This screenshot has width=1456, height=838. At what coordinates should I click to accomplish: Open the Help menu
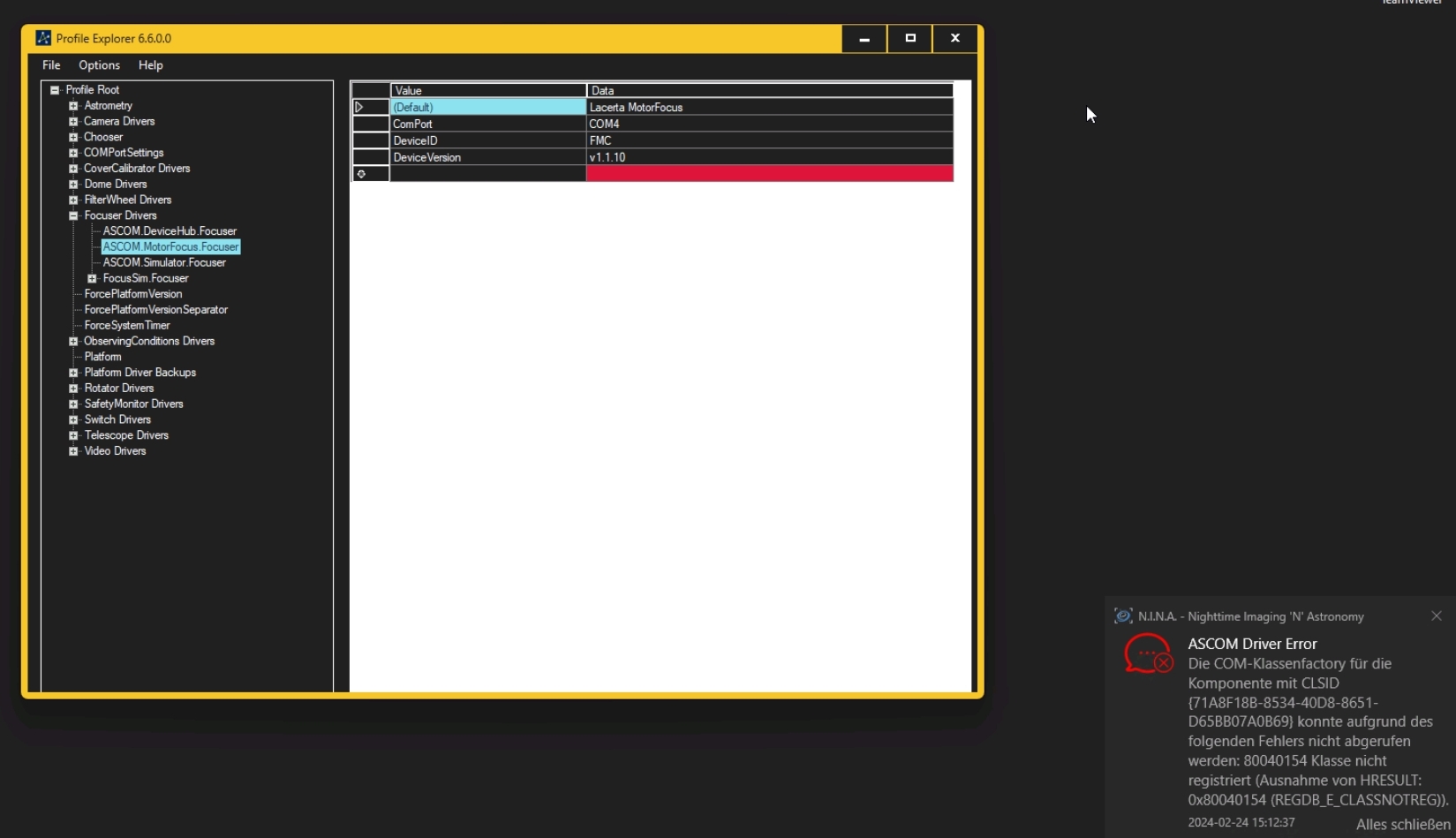(150, 65)
